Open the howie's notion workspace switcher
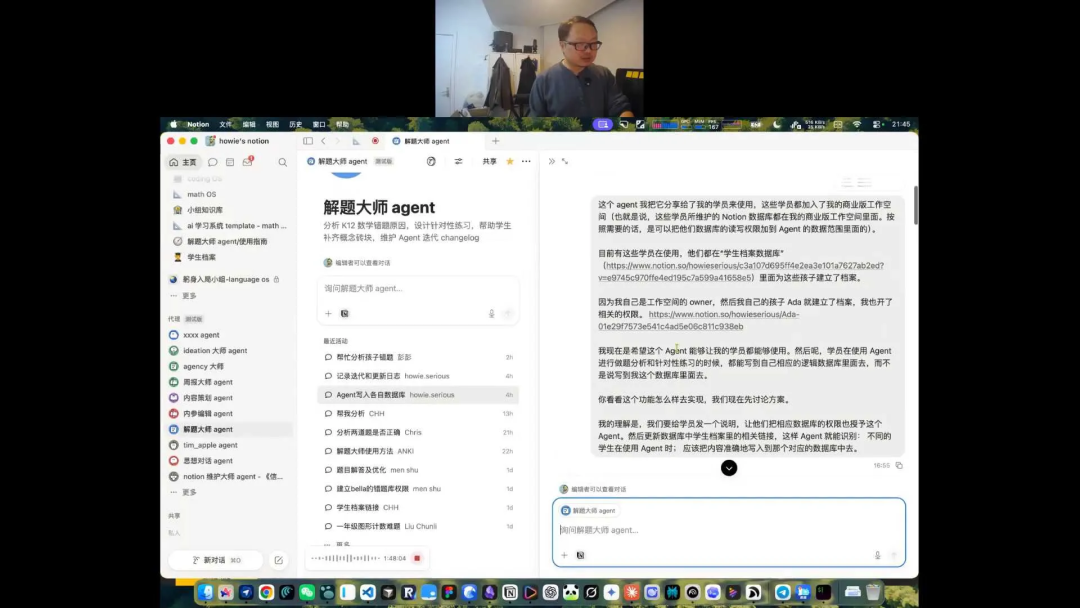Viewport: 1080px width, 608px height. click(238, 141)
